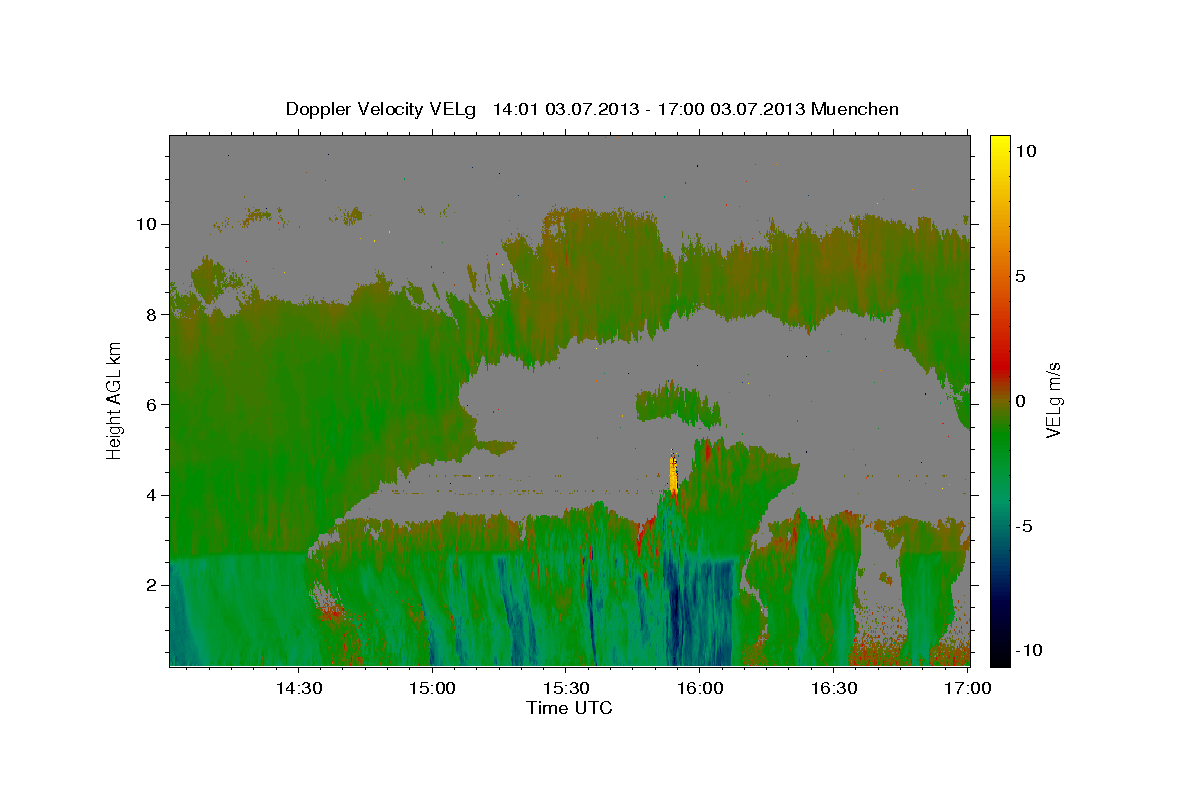Screen dimensions: 1200x800
Task: Click the yellow top of the colorbar
Action: click(999, 145)
